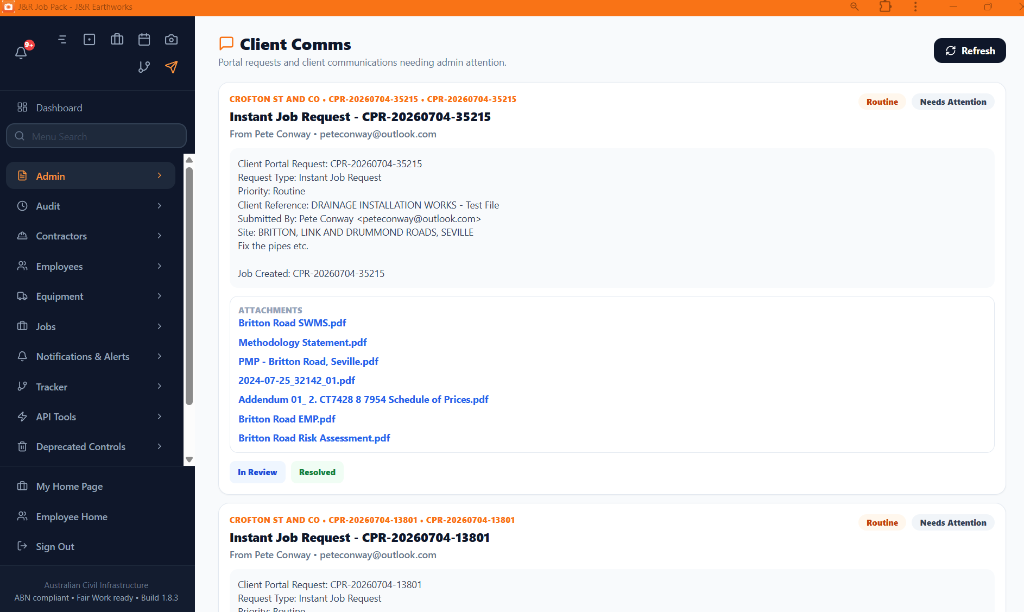The image size is (1024, 612).
Task: Click the Dashboard grid icon
Action: tap(22, 107)
